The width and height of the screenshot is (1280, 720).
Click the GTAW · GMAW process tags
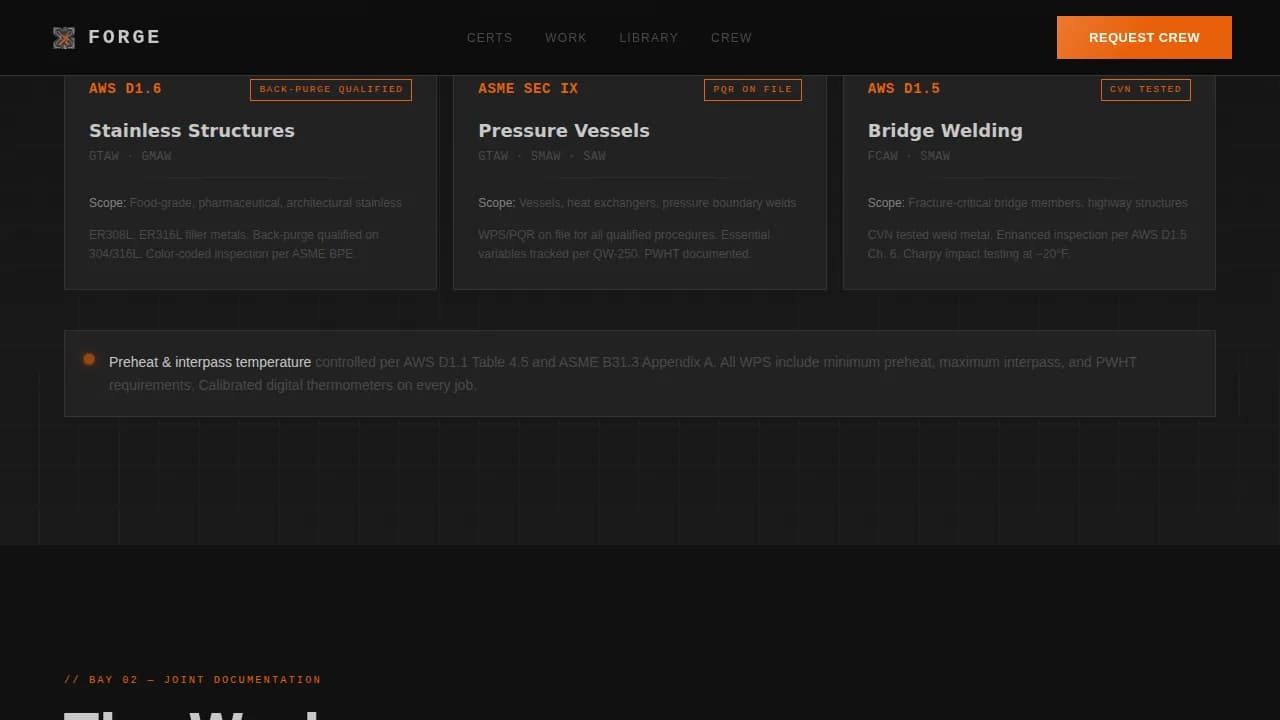coord(130,156)
